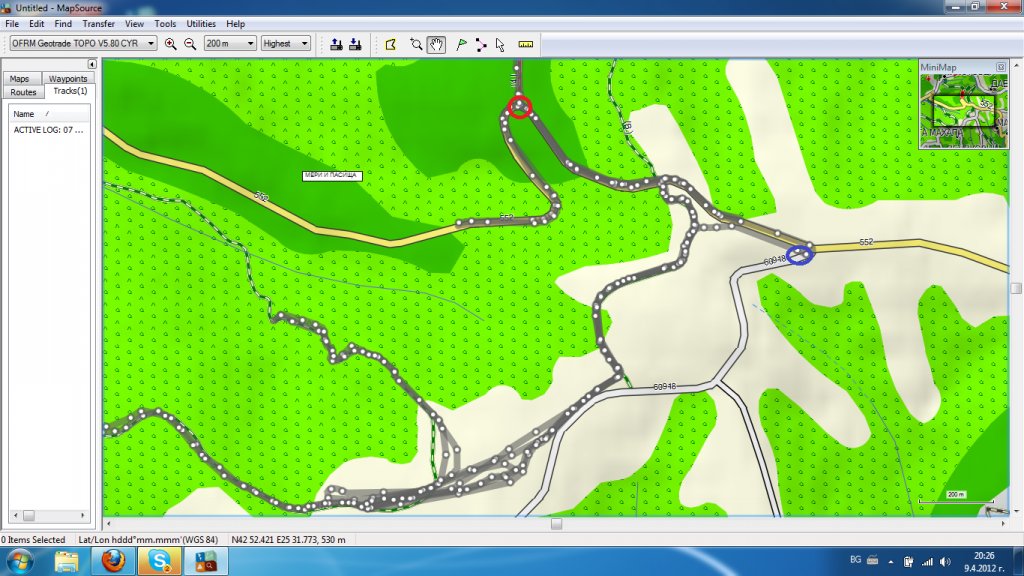Open the Help menu
Image resolution: width=1024 pixels, height=576 pixels.
(x=236, y=24)
